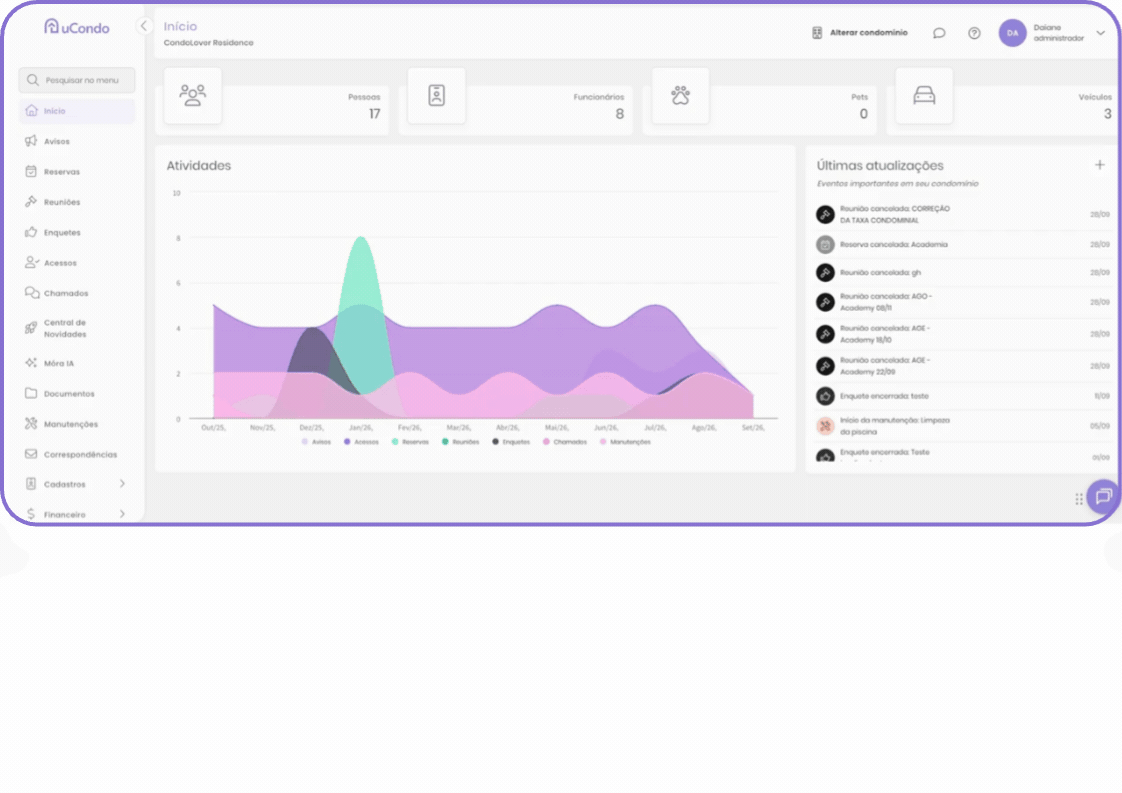Screen dimensions: 1122x793
Task: Select Início in the sidebar
Action: 77,111
